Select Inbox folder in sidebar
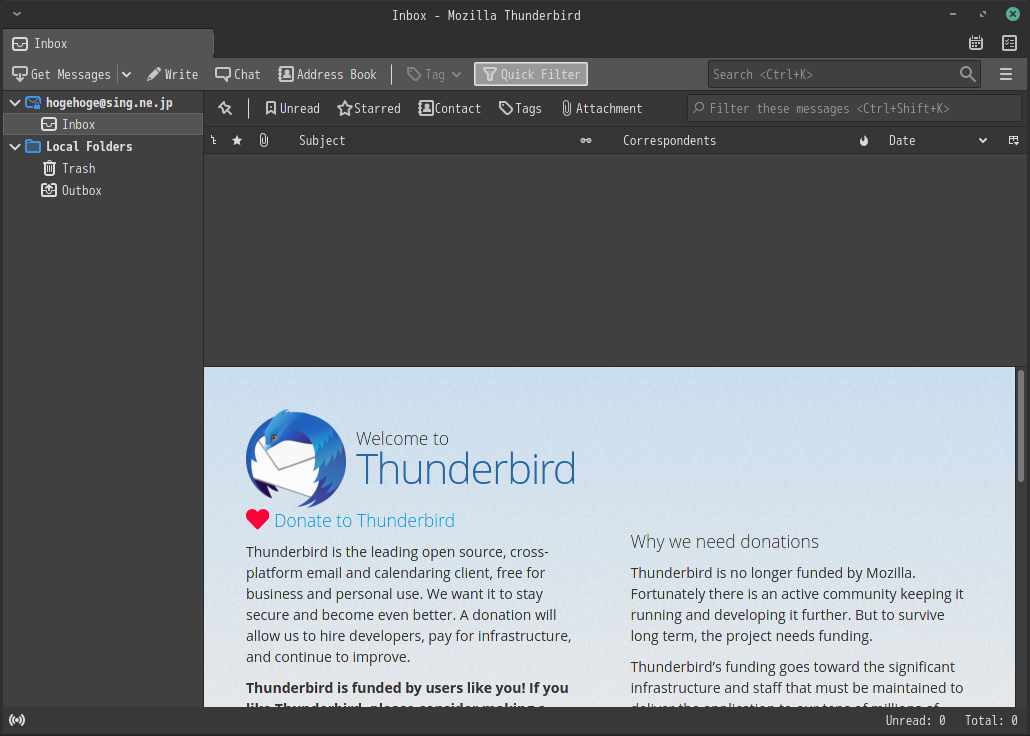This screenshot has width=1030, height=736. pyautogui.click(x=102, y=124)
